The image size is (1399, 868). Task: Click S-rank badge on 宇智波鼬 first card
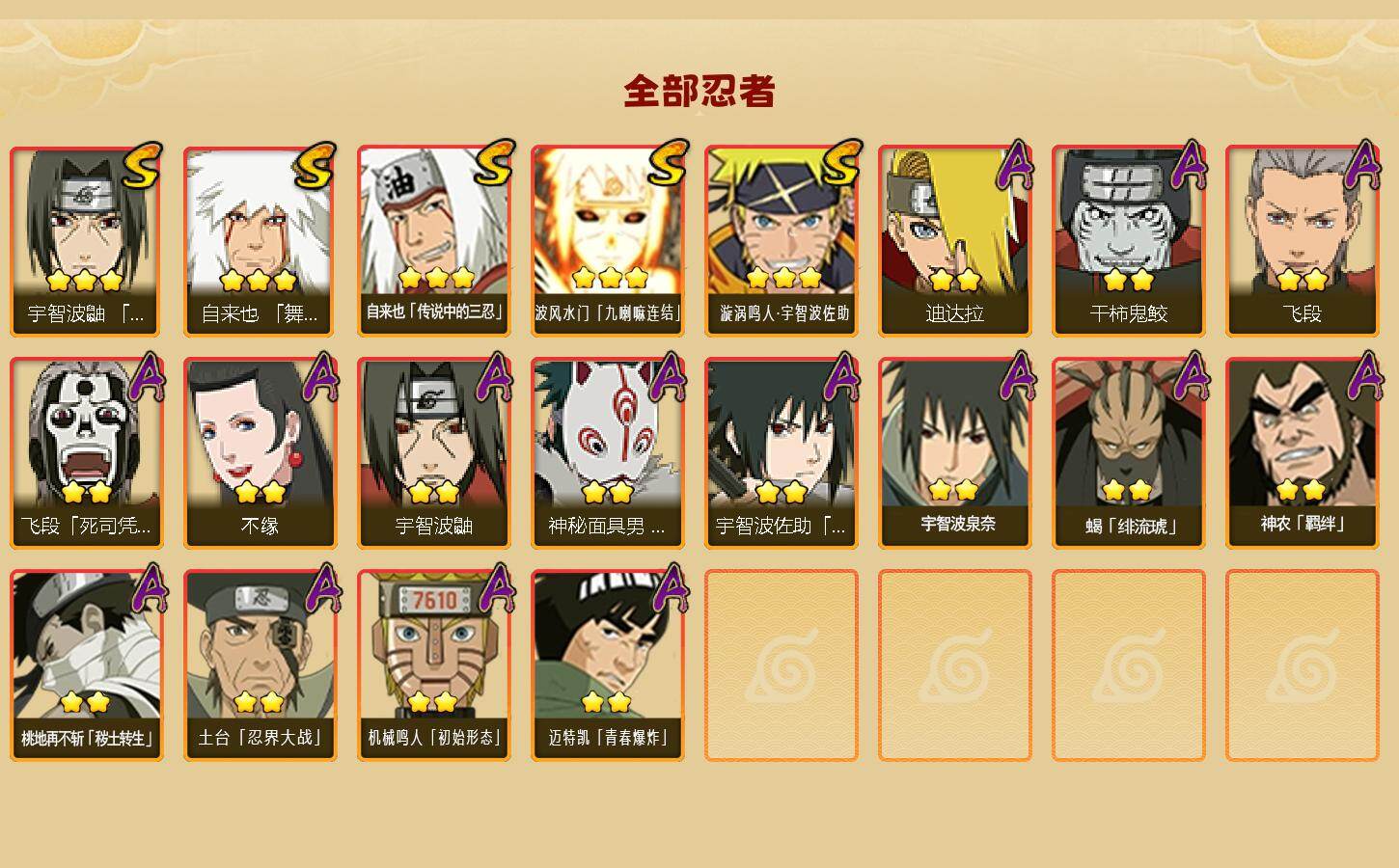pyautogui.click(x=142, y=166)
